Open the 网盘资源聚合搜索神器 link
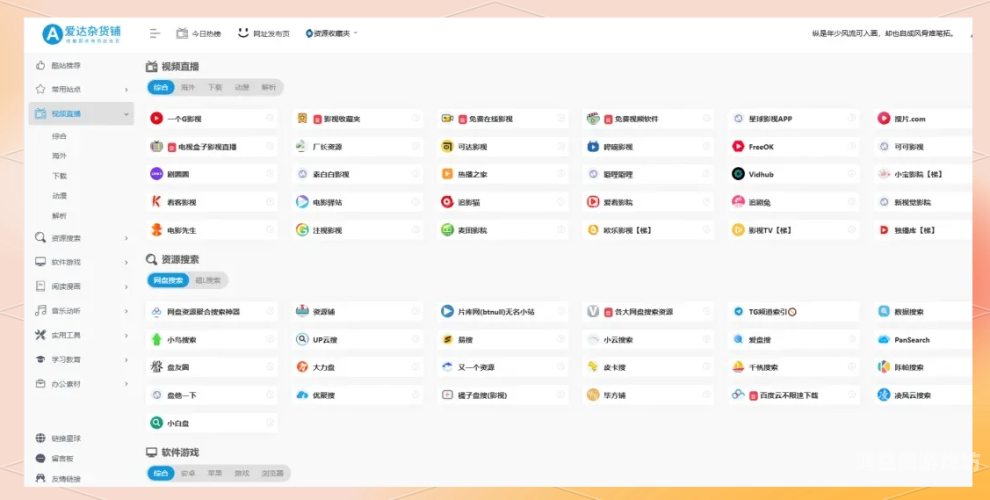The image size is (990, 500). click(x=212, y=312)
